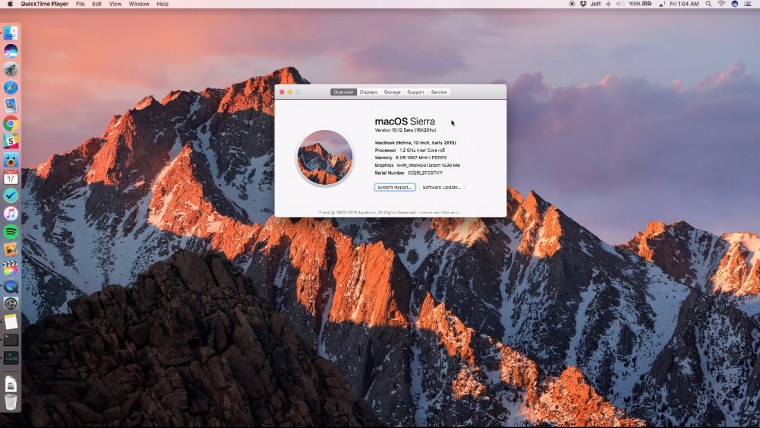Open the Preview app in dock
The width and height of the screenshot is (760, 428).
(11, 105)
